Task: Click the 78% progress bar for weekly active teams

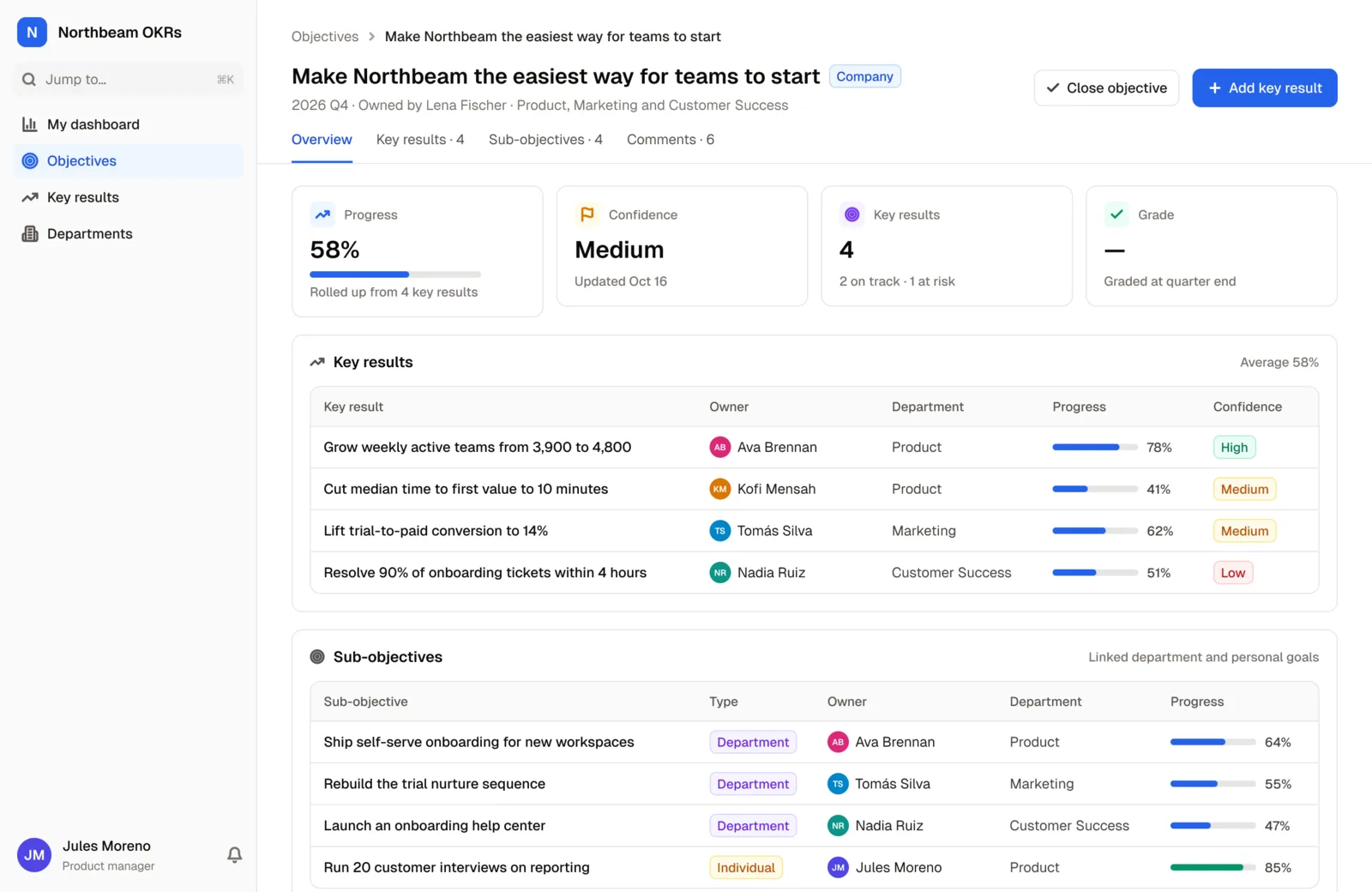Action: click(x=1095, y=447)
